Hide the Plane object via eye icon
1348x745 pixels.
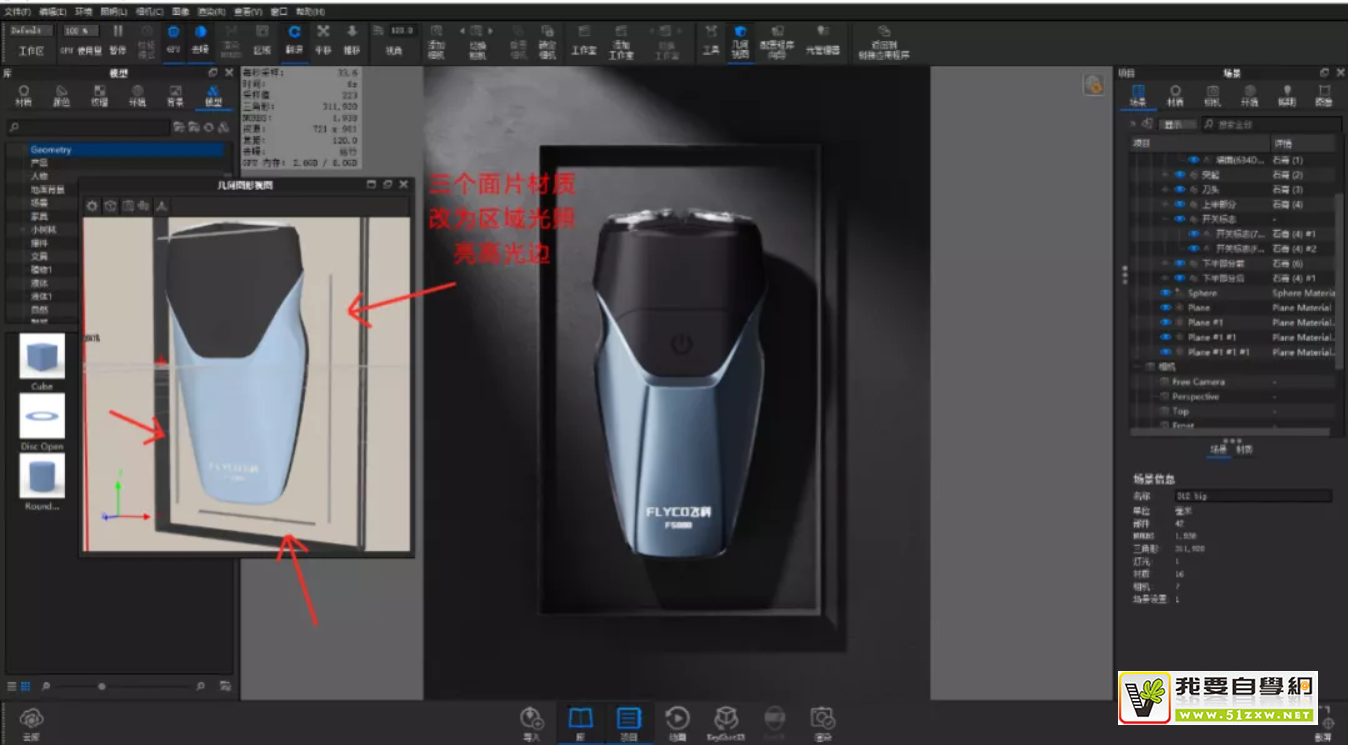click(1165, 308)
